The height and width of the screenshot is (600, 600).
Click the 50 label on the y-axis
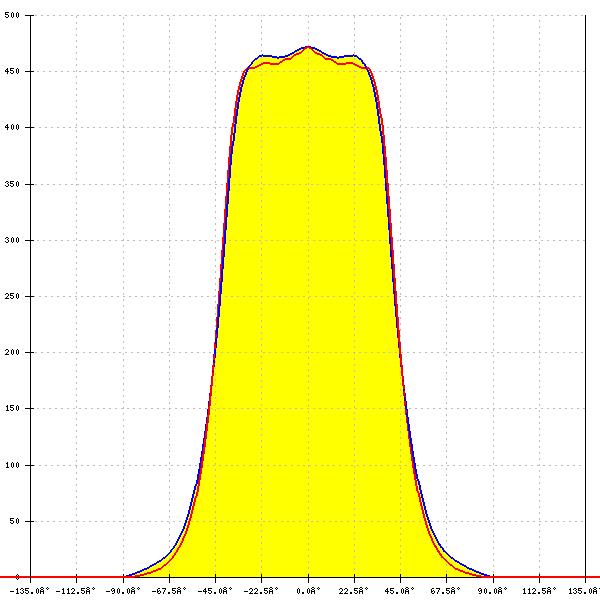click(x=14, y=521)
